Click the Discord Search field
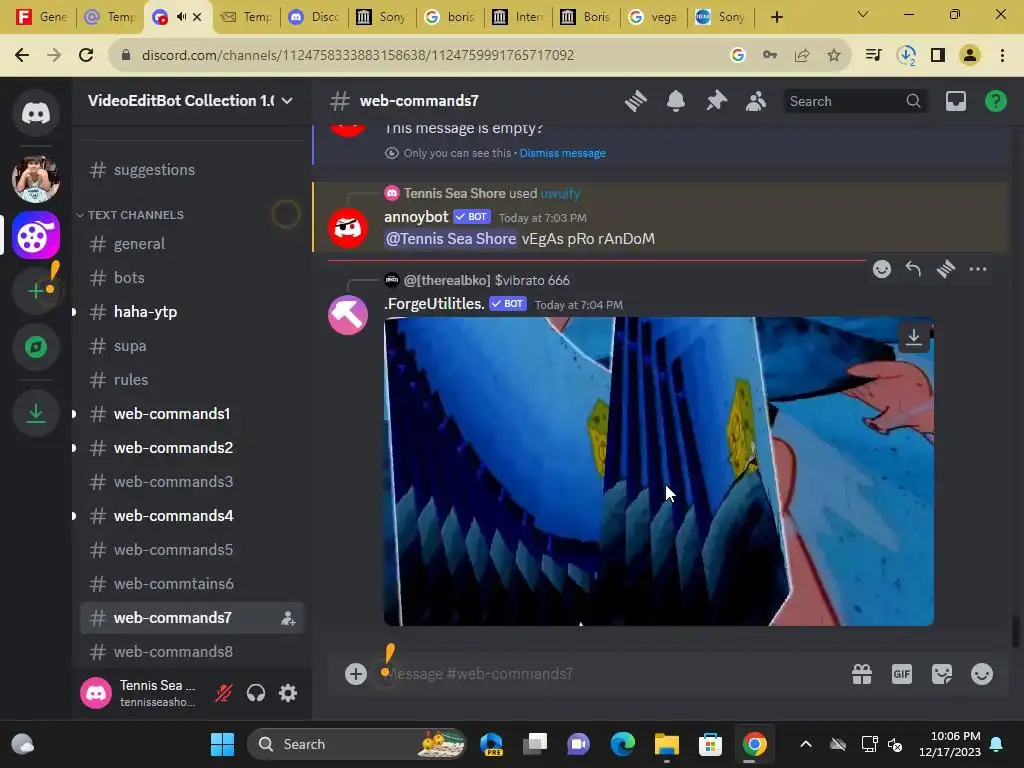 coord(855,101)
